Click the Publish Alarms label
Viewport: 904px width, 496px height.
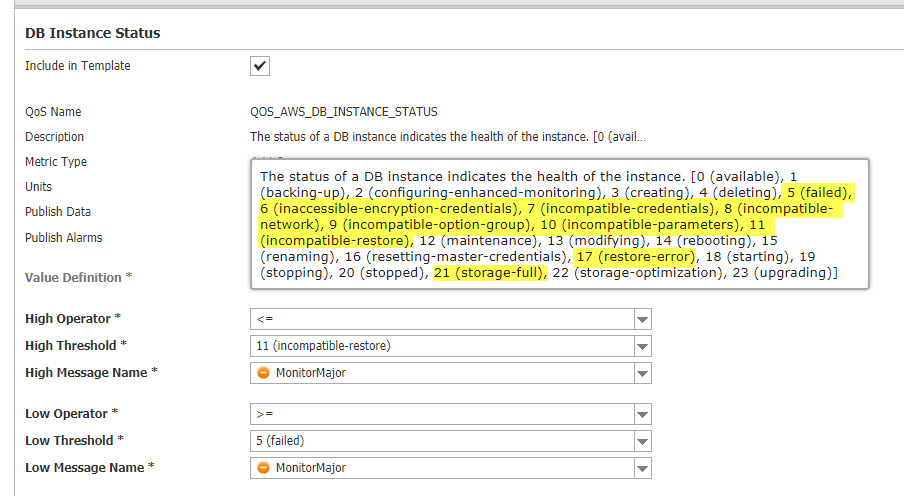point(63,238)
